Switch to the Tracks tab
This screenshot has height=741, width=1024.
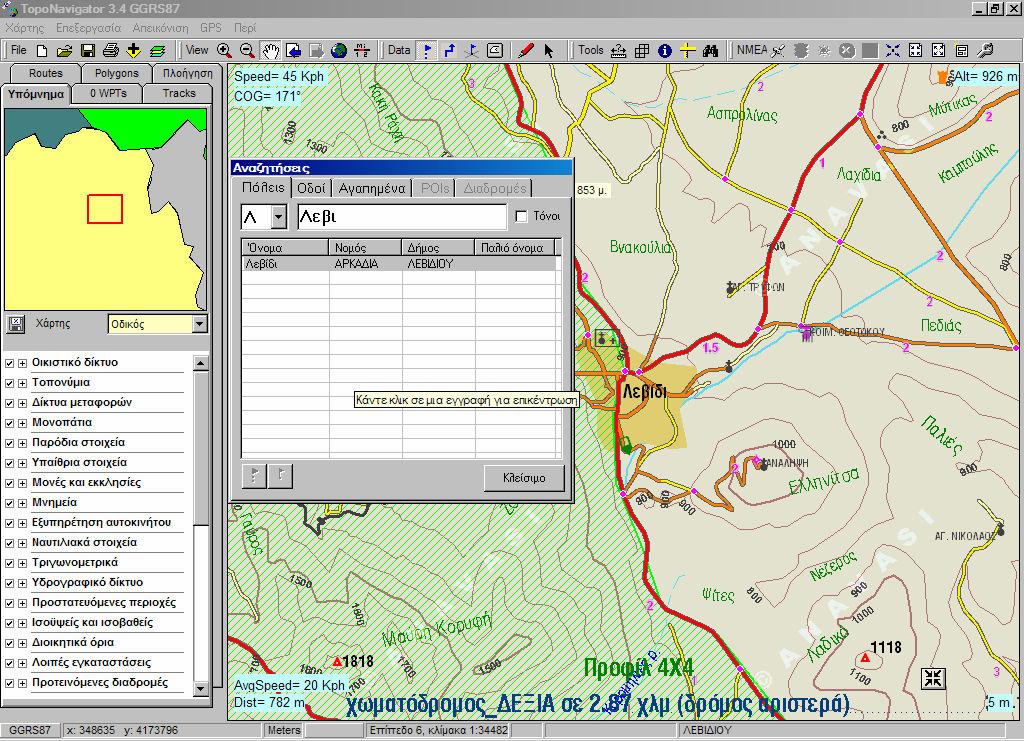pyautogui.click(x=179, y=93)
